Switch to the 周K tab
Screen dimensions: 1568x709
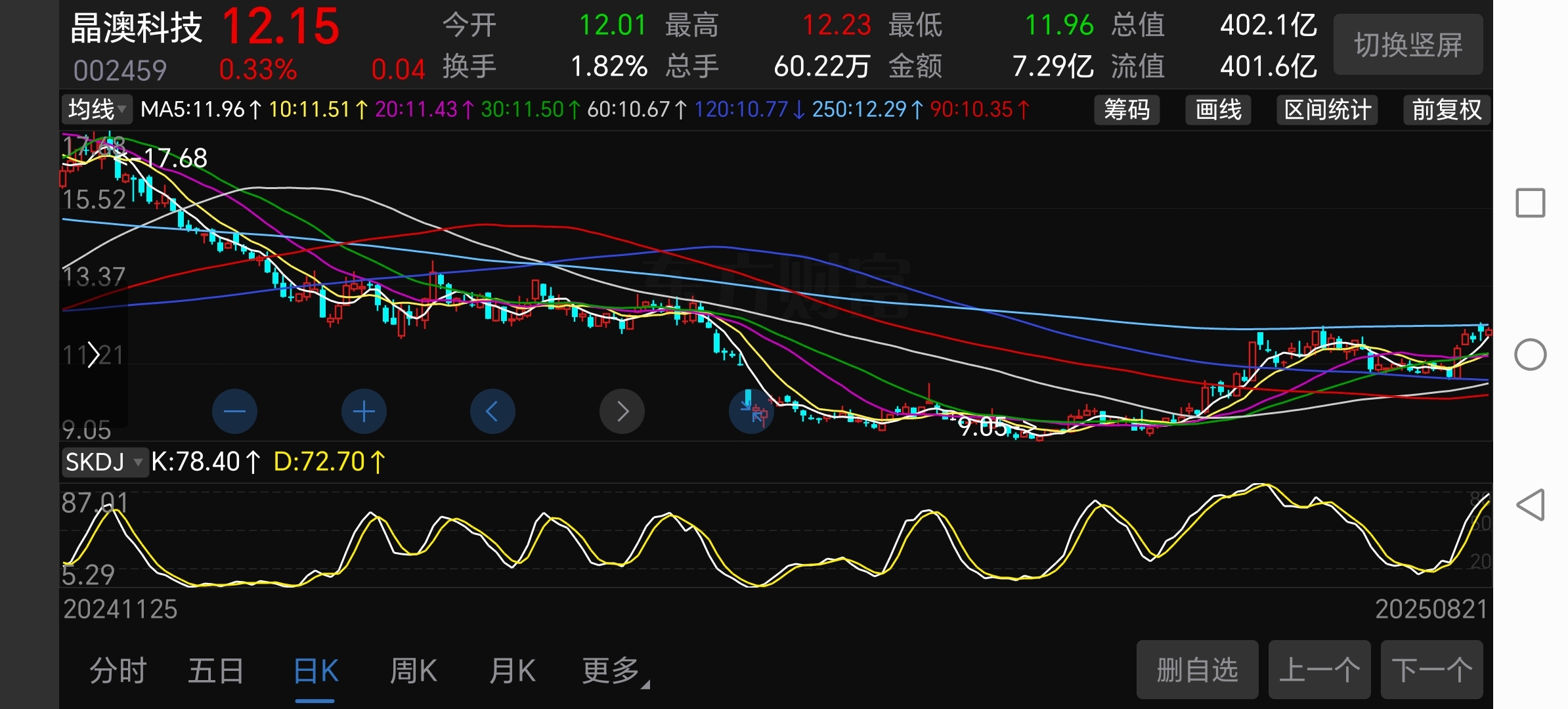[x=414, y=671]
